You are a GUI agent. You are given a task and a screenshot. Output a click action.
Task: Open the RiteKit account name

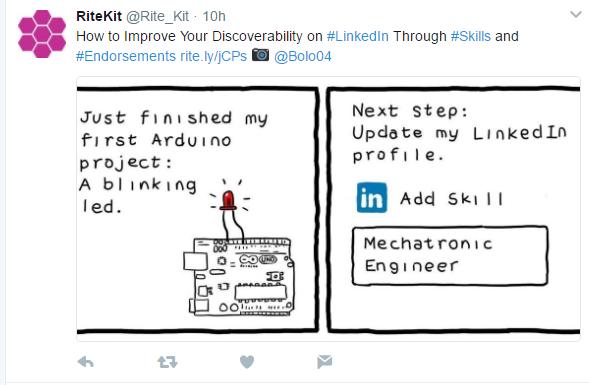tap(99, 16)
